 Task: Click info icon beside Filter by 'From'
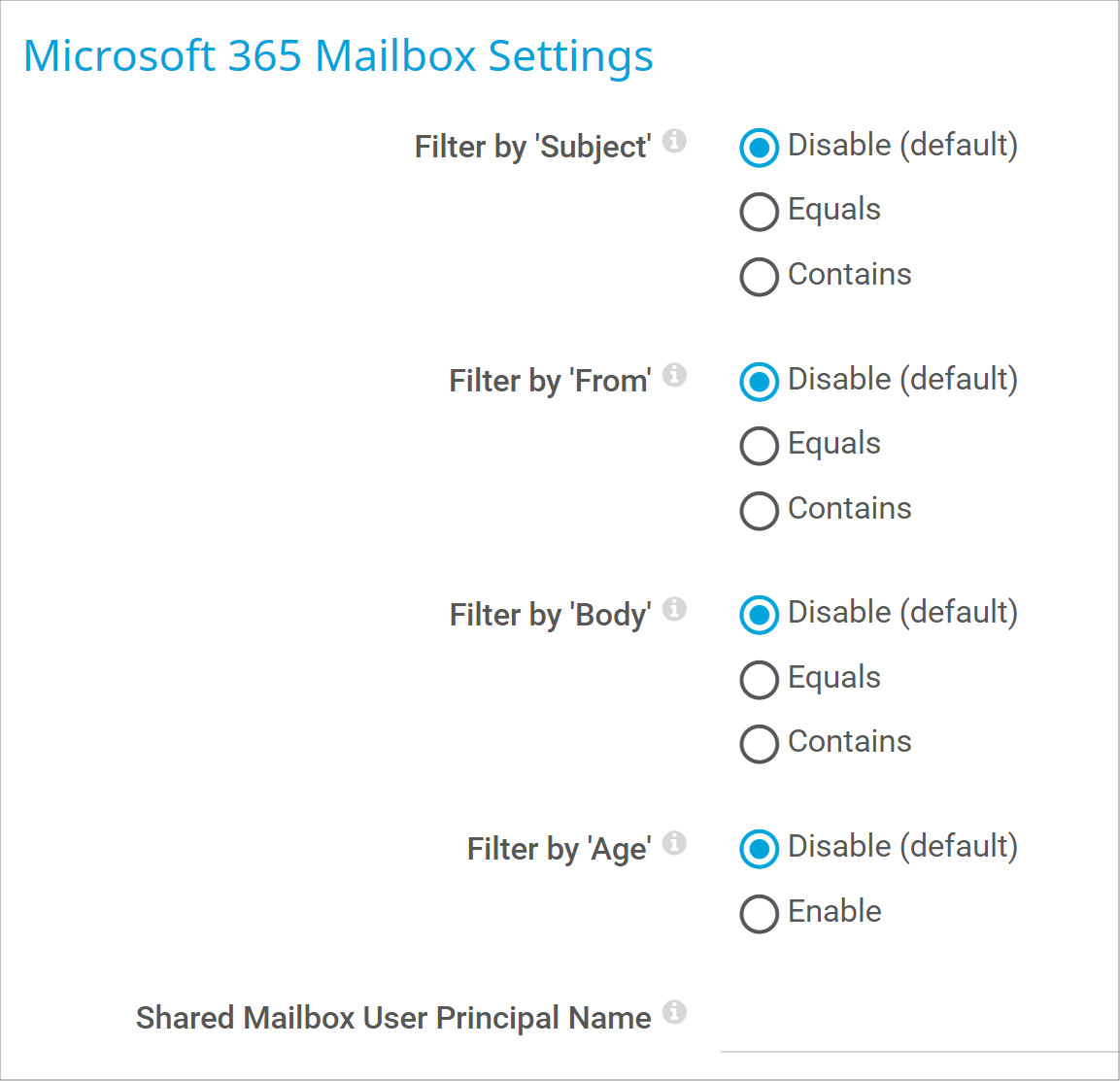point(674,375)
